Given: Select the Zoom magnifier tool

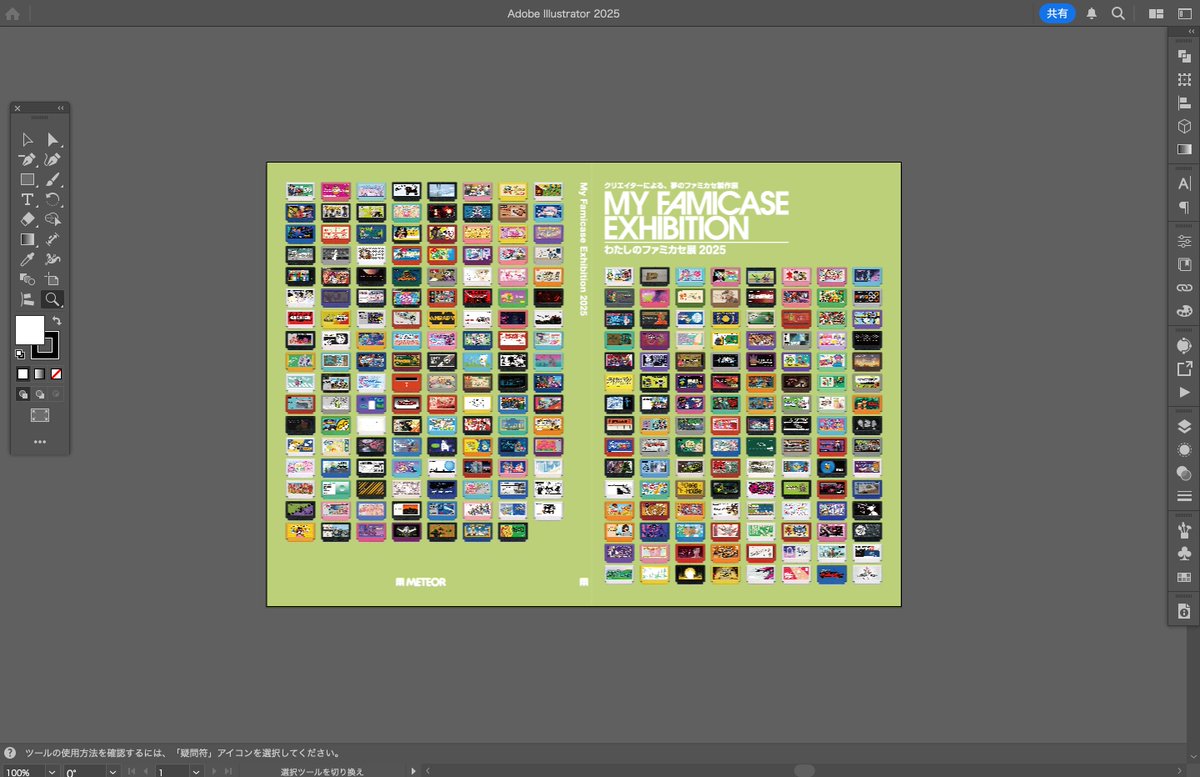Looking at the screenshot, I should (x=52, y=299).
